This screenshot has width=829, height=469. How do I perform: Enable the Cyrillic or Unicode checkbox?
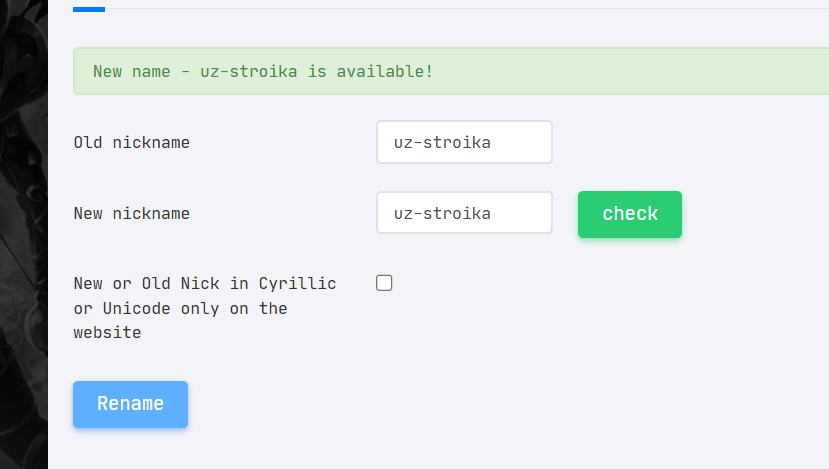(x=384, y=283)
